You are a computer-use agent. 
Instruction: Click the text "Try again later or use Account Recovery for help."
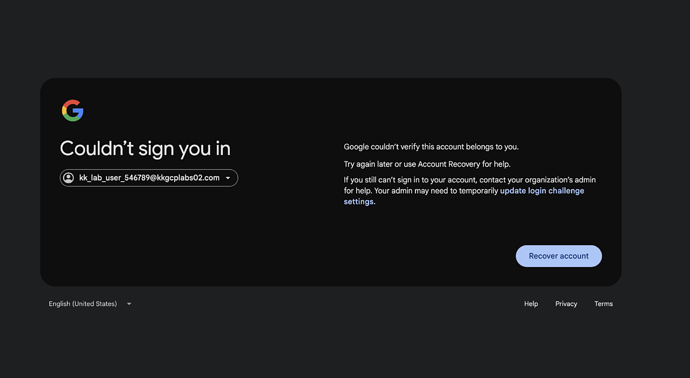coord(427,164)
